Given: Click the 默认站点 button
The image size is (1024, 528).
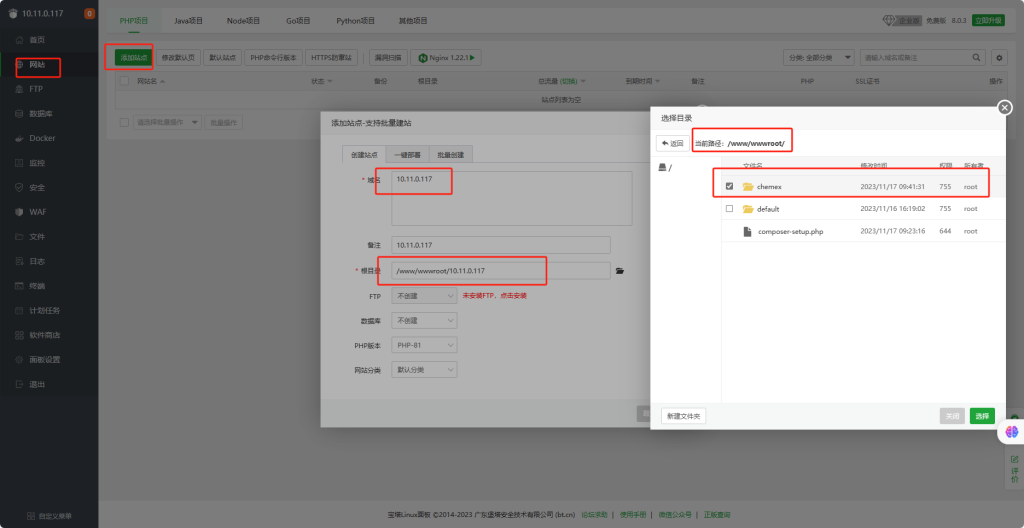Looking at the screenshot, I should tap(223, 58).
